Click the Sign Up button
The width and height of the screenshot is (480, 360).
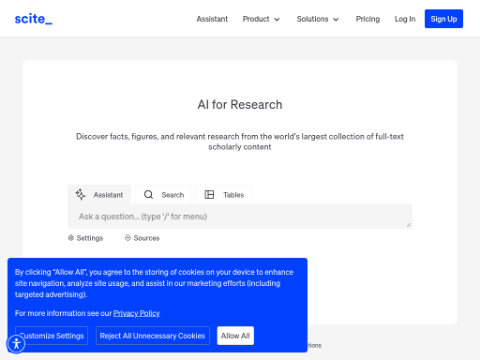tap(444, 19)
